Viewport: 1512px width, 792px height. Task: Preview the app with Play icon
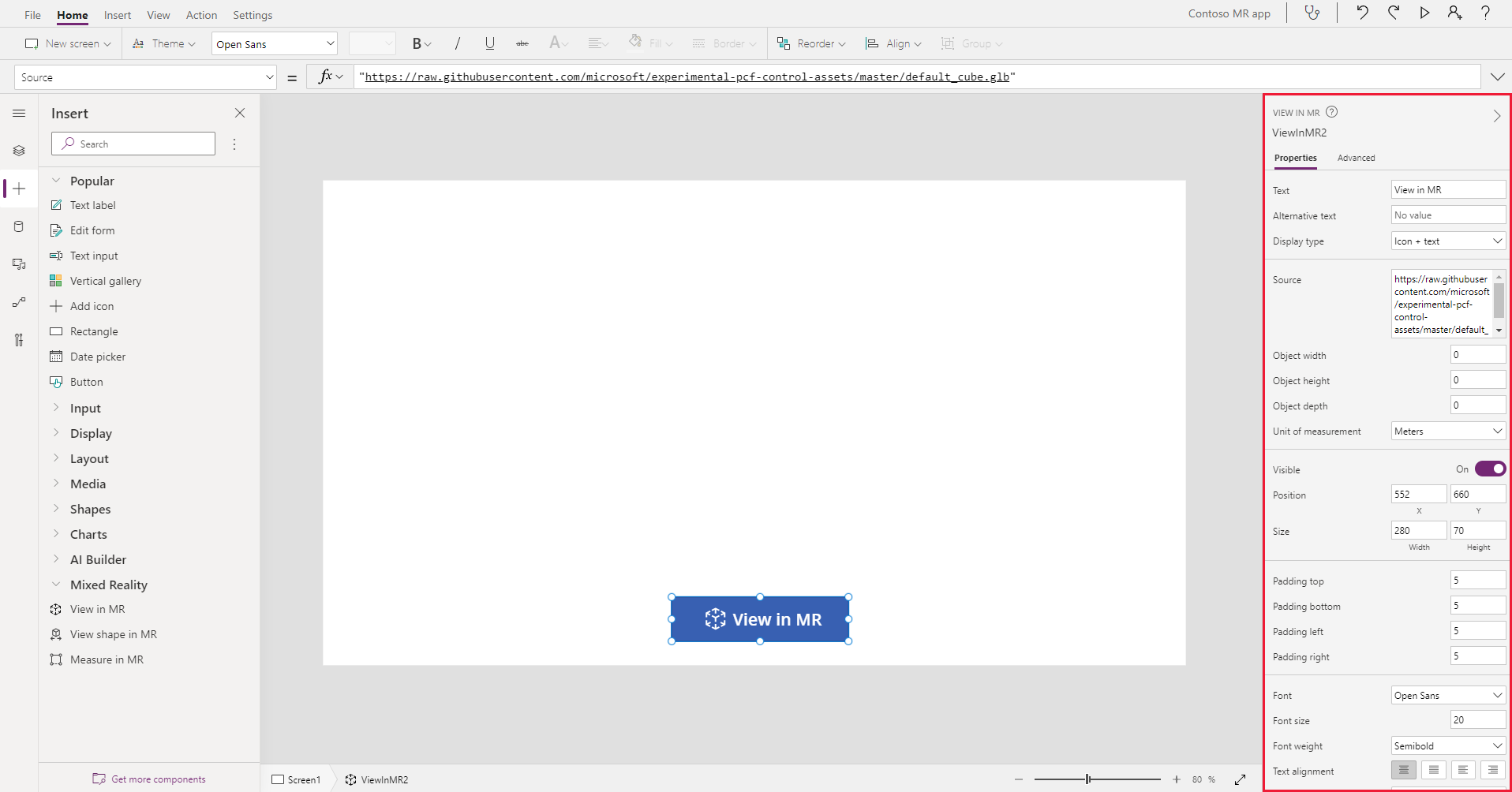[x=1424, y=13]
